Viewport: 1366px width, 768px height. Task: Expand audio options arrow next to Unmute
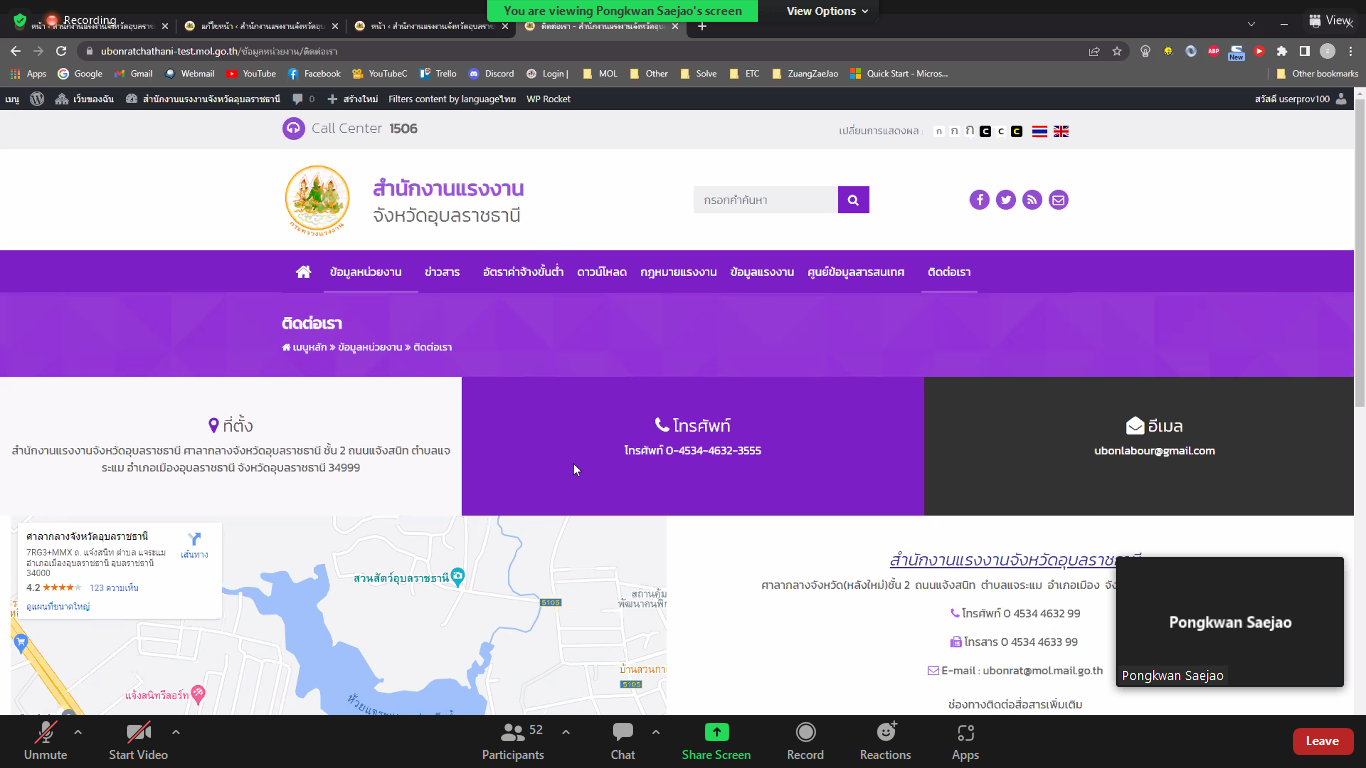tap(78, 732)
